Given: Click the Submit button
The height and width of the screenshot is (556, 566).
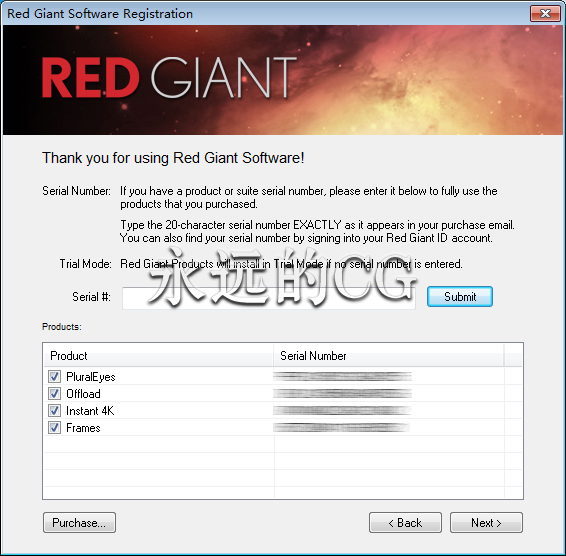Looking at the screenshot, I should click(x=460, y=297).
